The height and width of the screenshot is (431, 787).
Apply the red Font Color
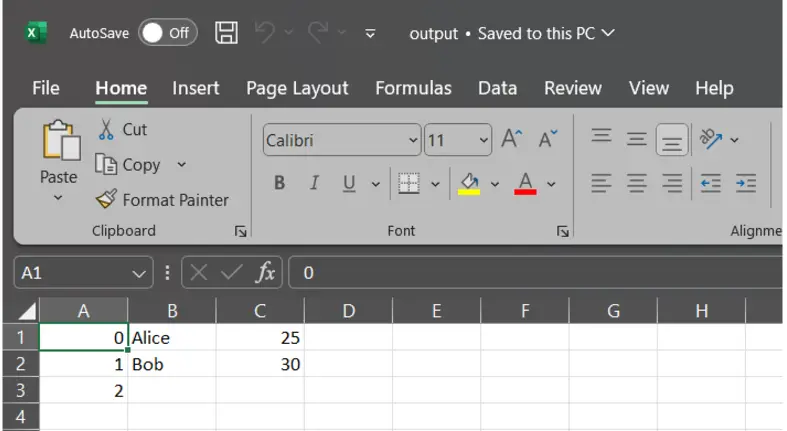click(x=526, y=184)
